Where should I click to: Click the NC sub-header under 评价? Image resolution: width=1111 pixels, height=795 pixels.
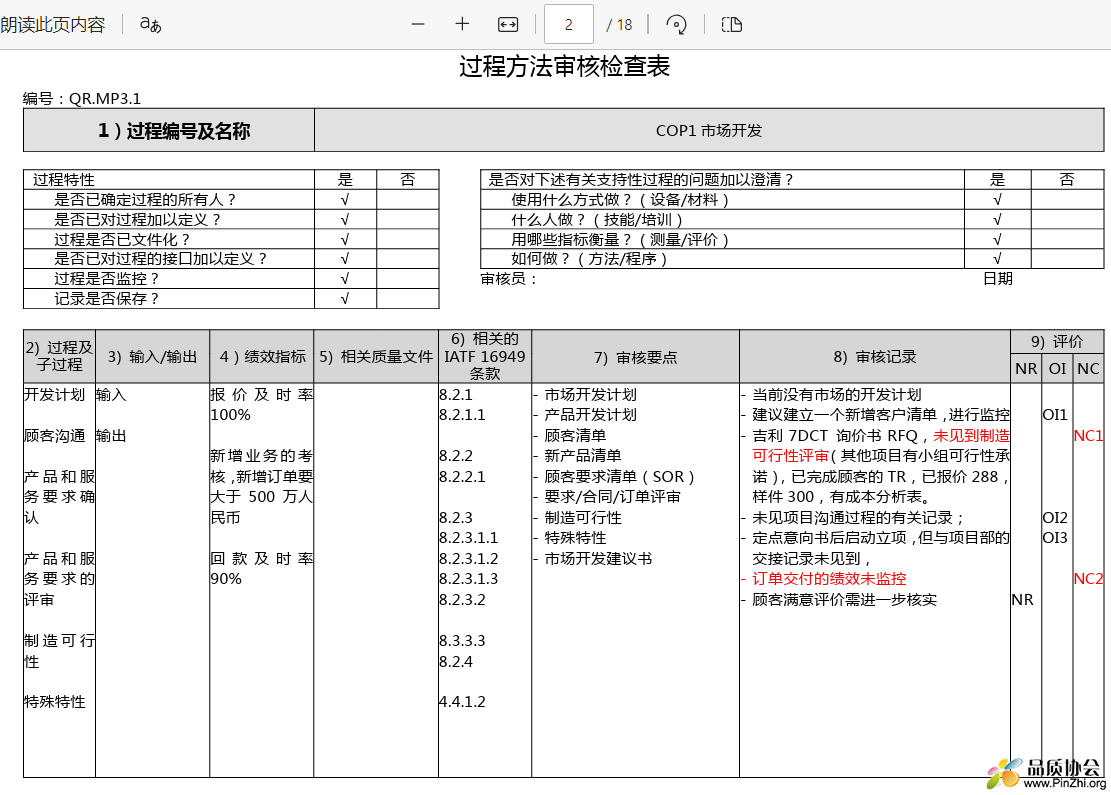click(1088, 368)
